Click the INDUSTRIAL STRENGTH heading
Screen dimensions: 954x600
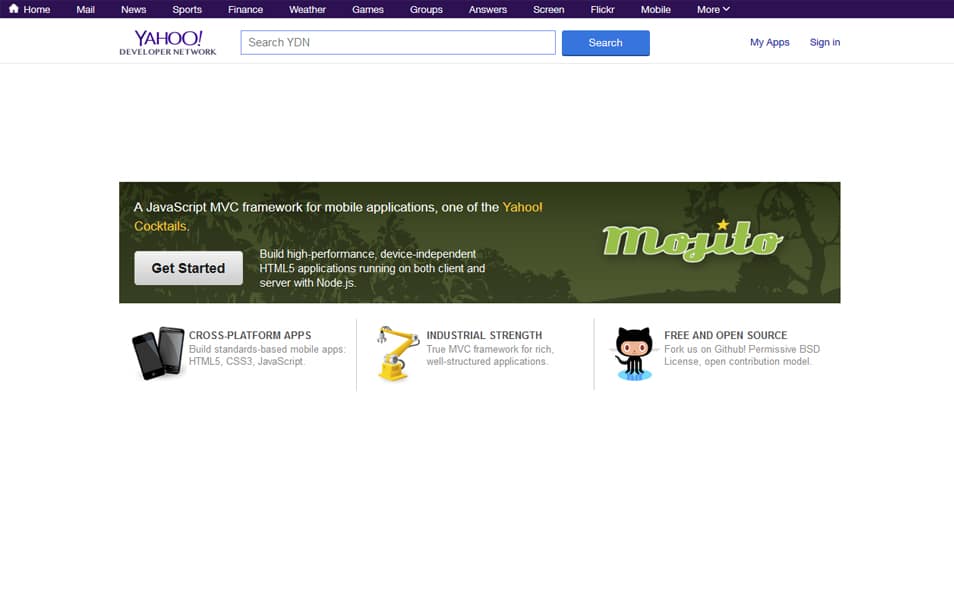(x=484, y=335)
